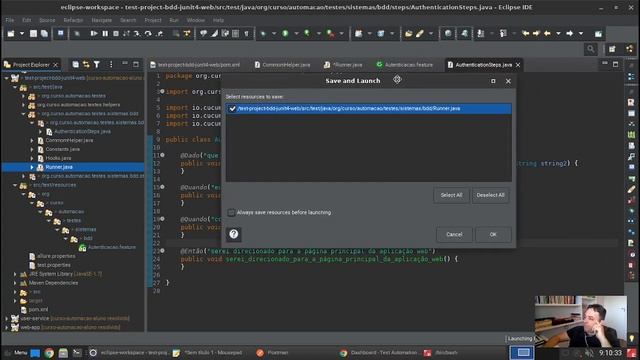The image size is (640, 360).
Task: Click the Save toolbar icon
Action: point(33,33)
